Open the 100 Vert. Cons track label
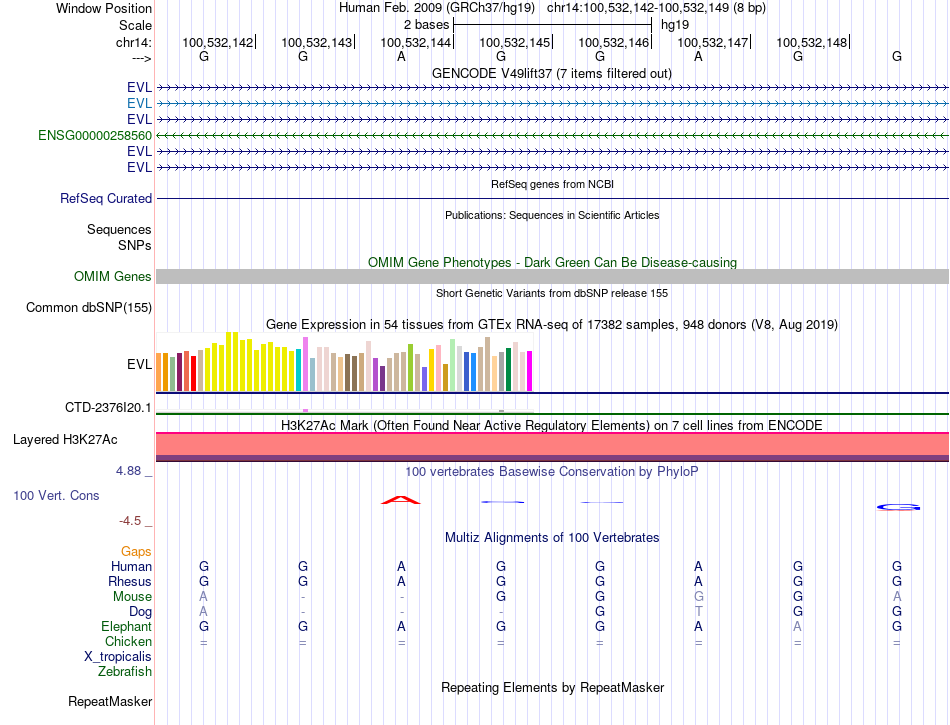 56,495
